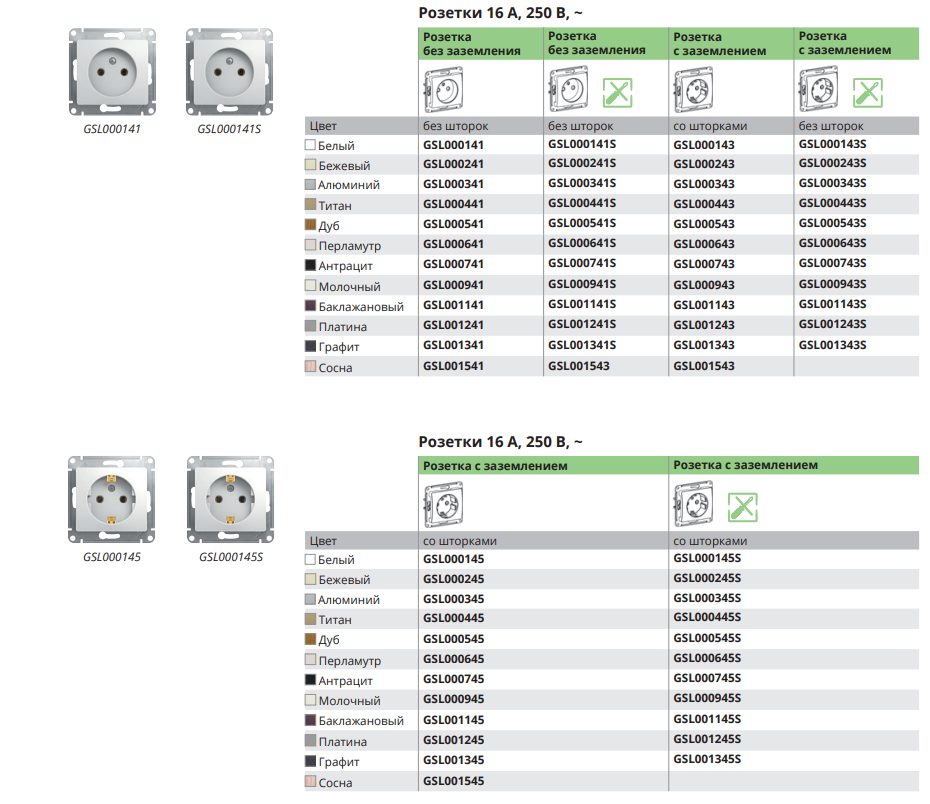This screenshot has height=804, width=930.
Task: Pick the Дуб swatch in the GSL000545 row
Action: (310, 639)
